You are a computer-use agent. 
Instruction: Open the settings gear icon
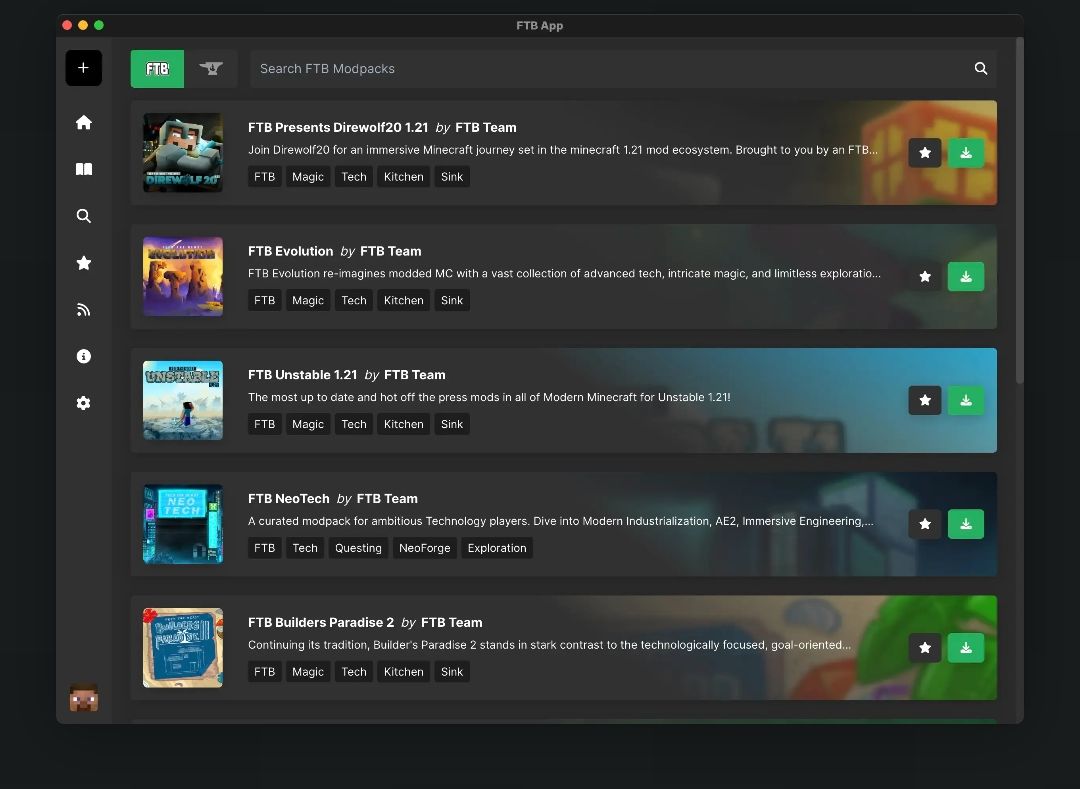point(83,403)
